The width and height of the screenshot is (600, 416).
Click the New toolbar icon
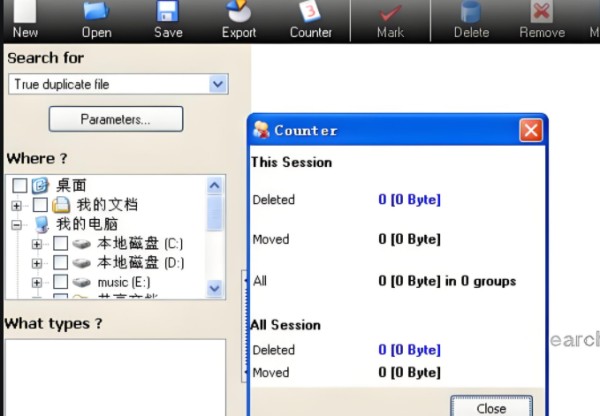[x=24, y=13]
